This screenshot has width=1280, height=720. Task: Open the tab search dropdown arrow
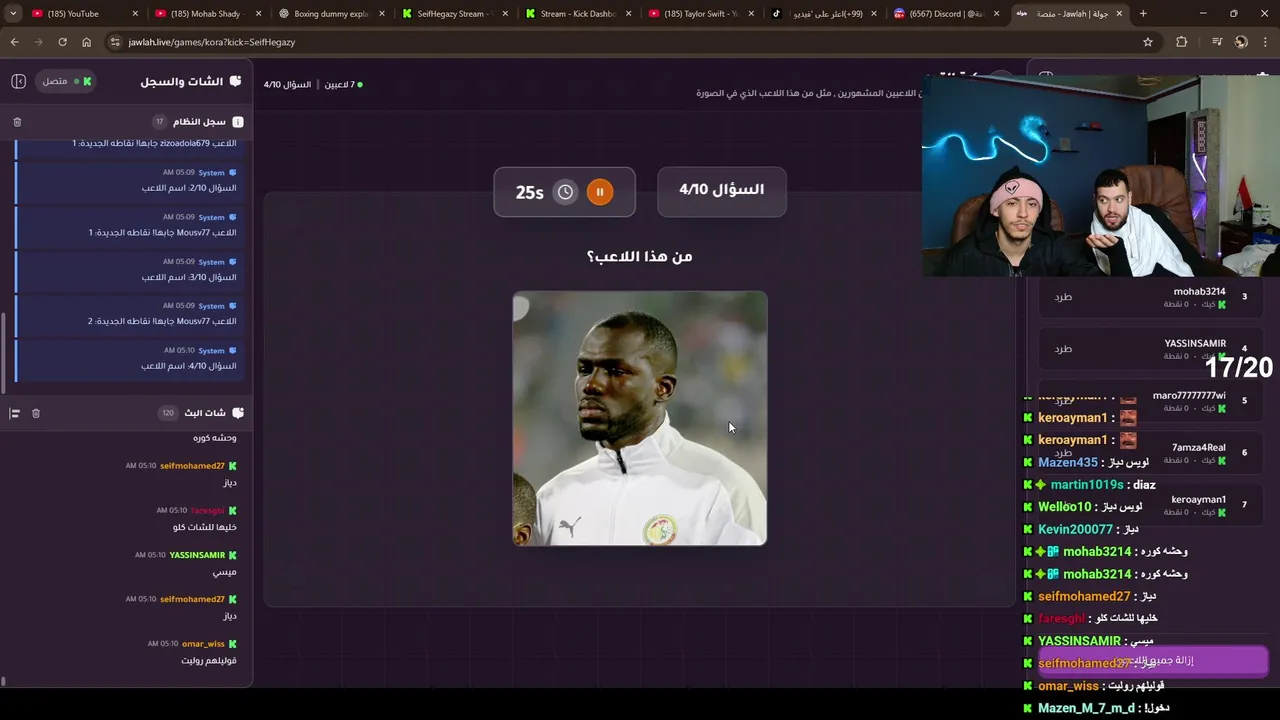tap(13, 14)
